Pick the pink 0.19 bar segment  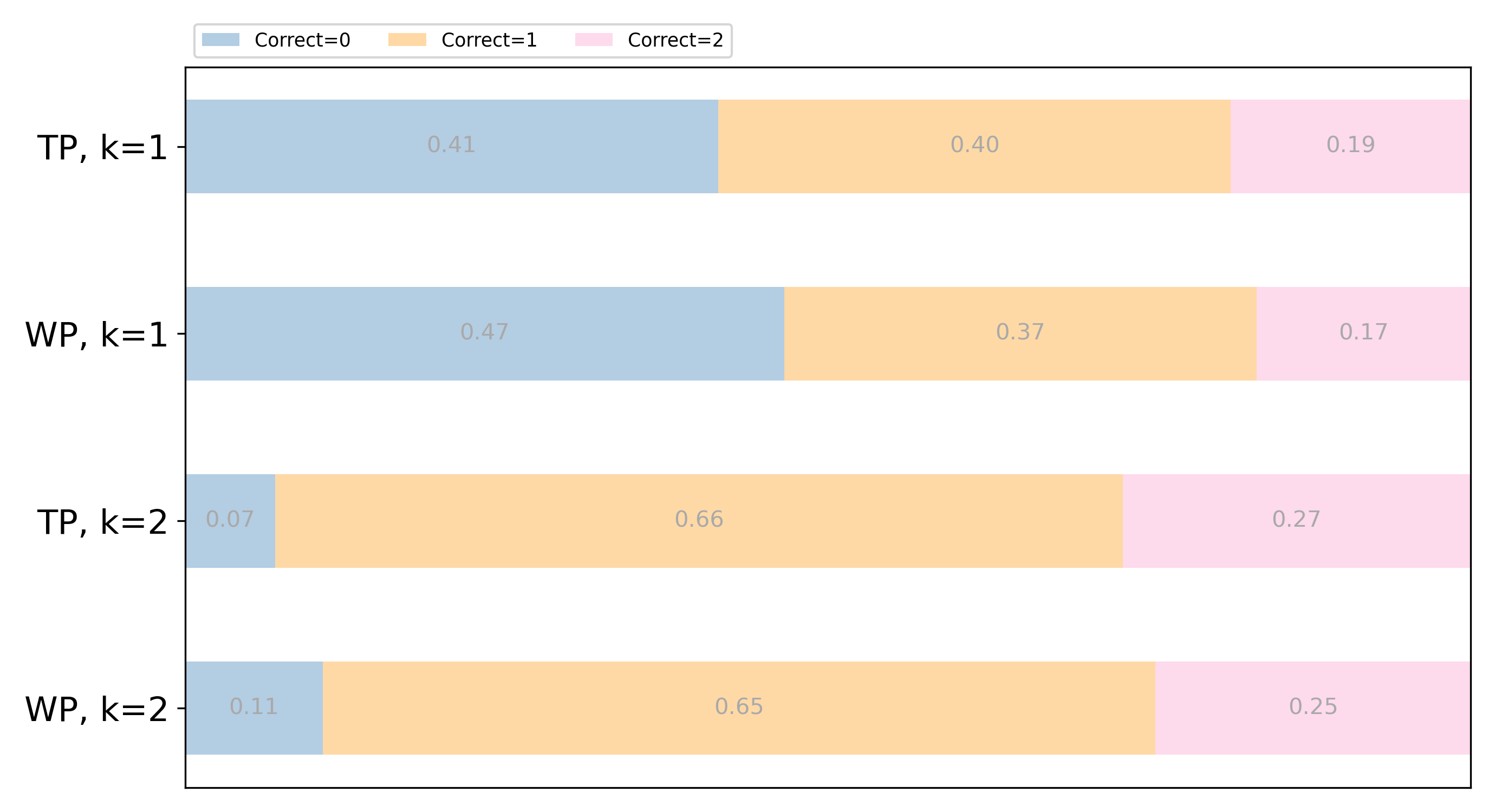(1350, 168)
